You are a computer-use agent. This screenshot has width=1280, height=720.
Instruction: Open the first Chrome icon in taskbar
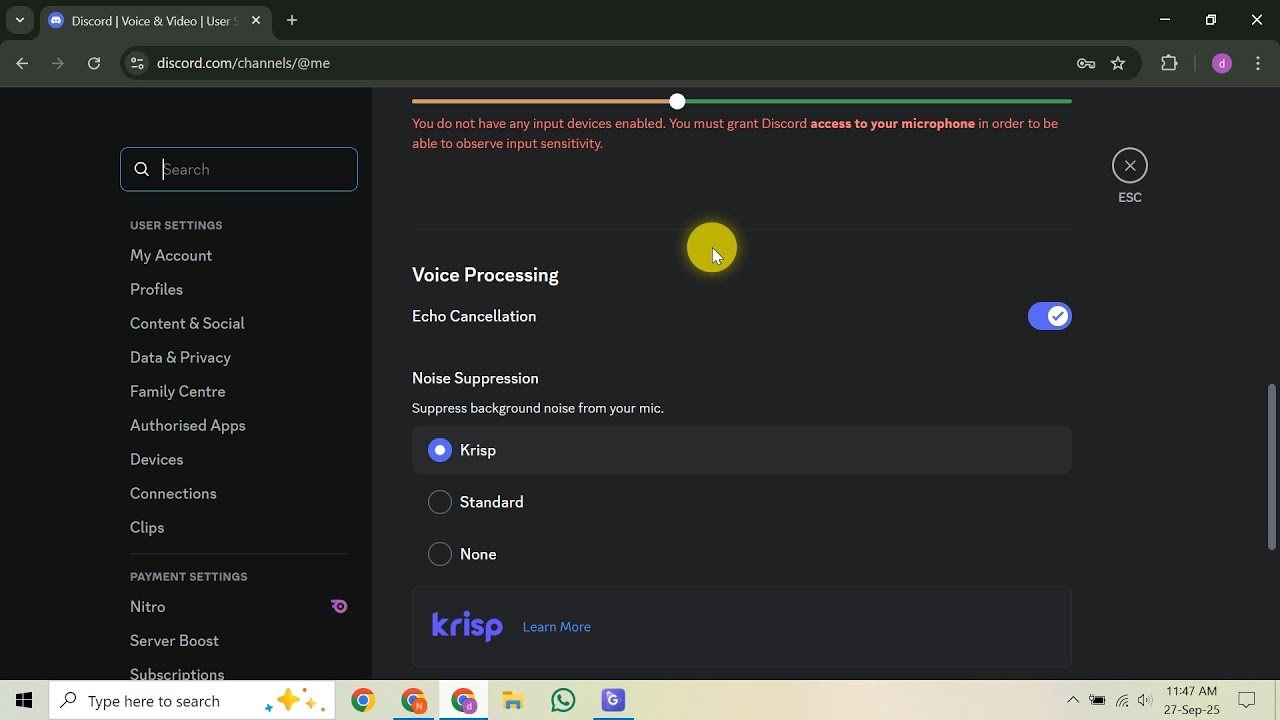(x=363, y=701)
